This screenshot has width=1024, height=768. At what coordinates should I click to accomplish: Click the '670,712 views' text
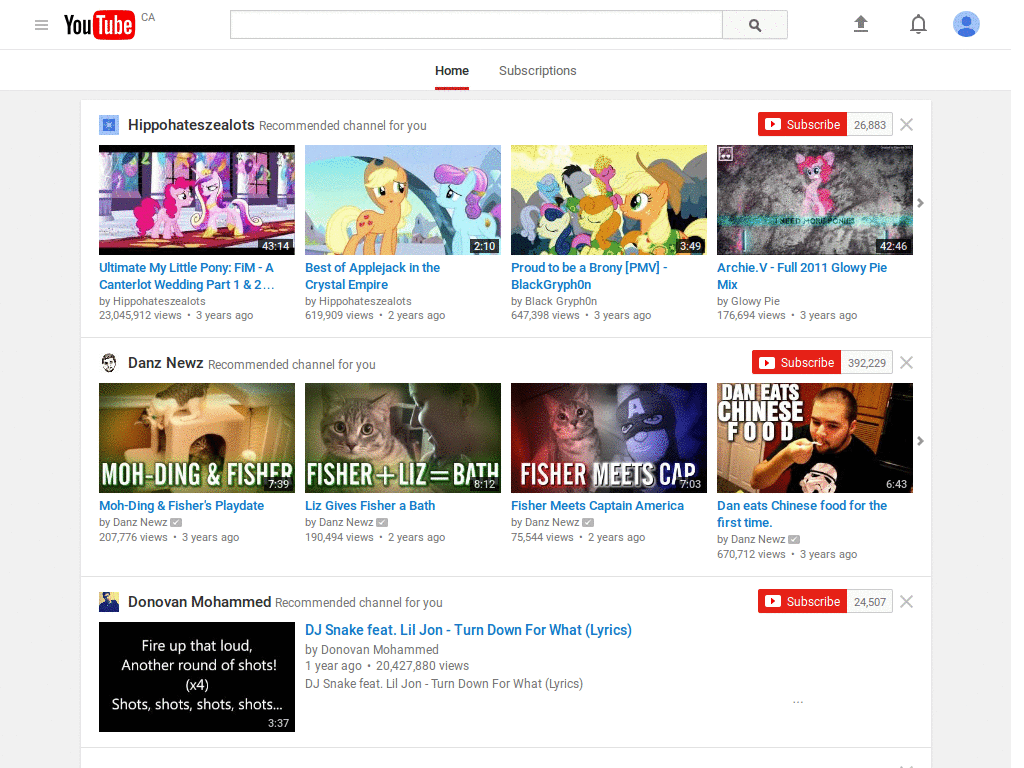(x=751, y=554)
